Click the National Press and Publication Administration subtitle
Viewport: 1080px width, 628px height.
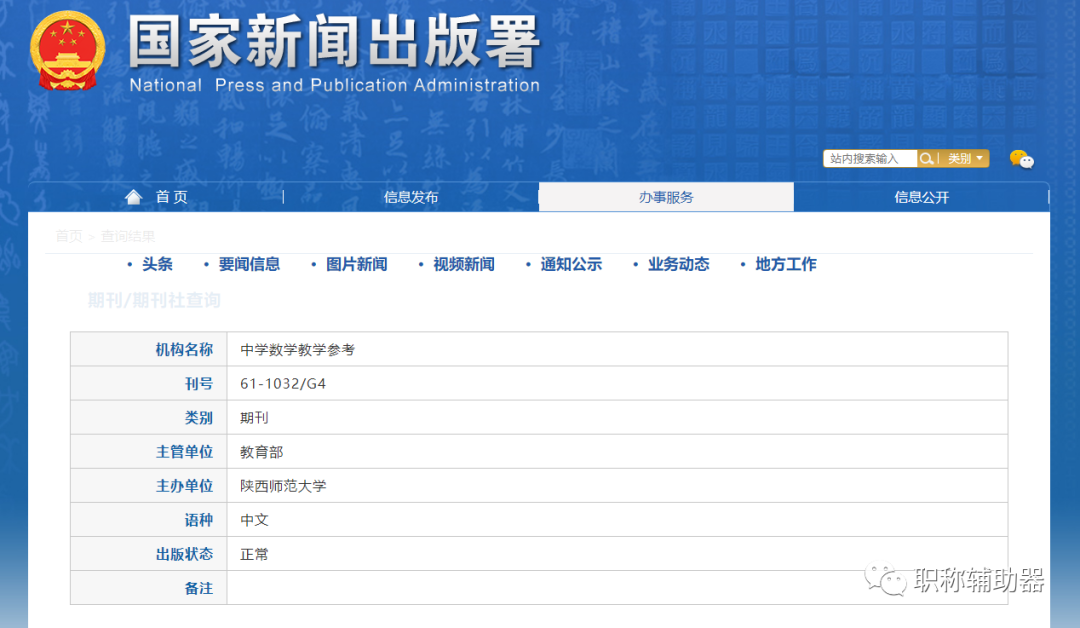[x=335, y=85]
